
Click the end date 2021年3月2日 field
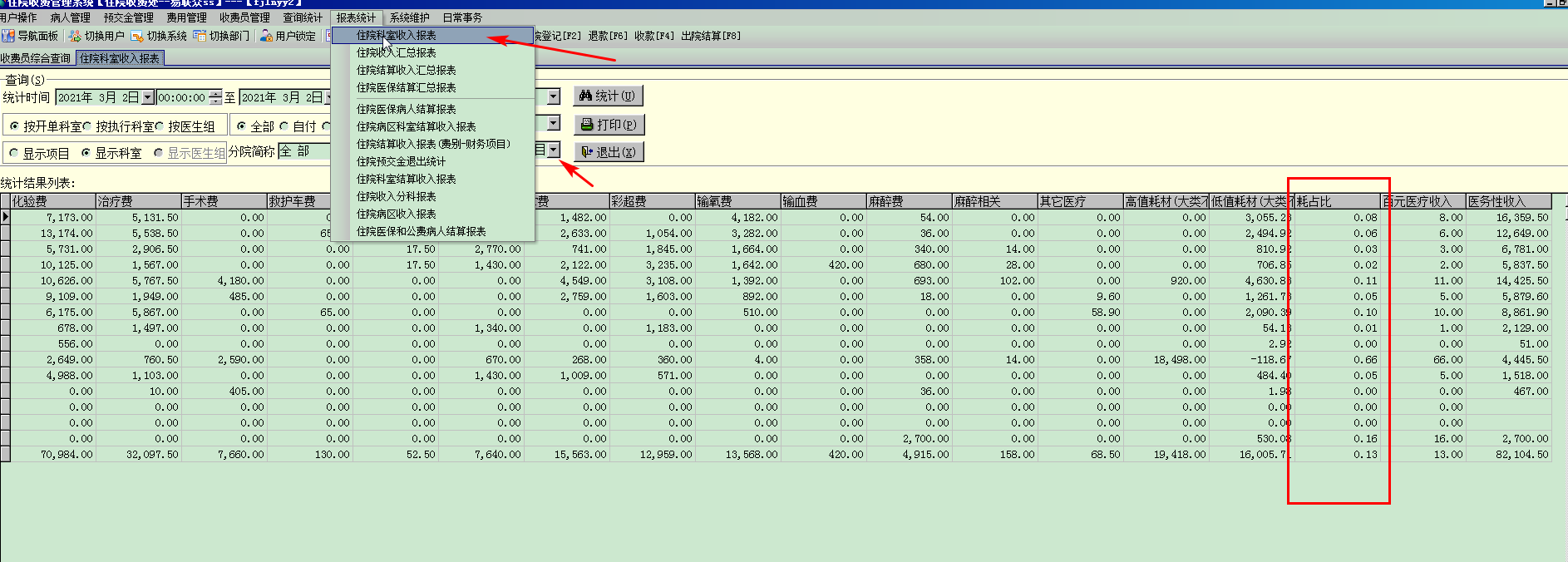(281, 97)
